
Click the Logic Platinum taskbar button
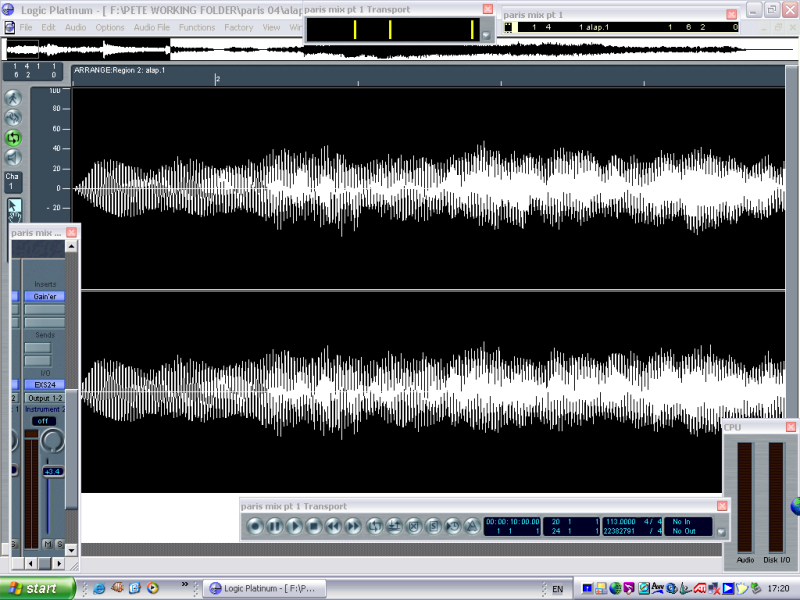tap(264, 589)
